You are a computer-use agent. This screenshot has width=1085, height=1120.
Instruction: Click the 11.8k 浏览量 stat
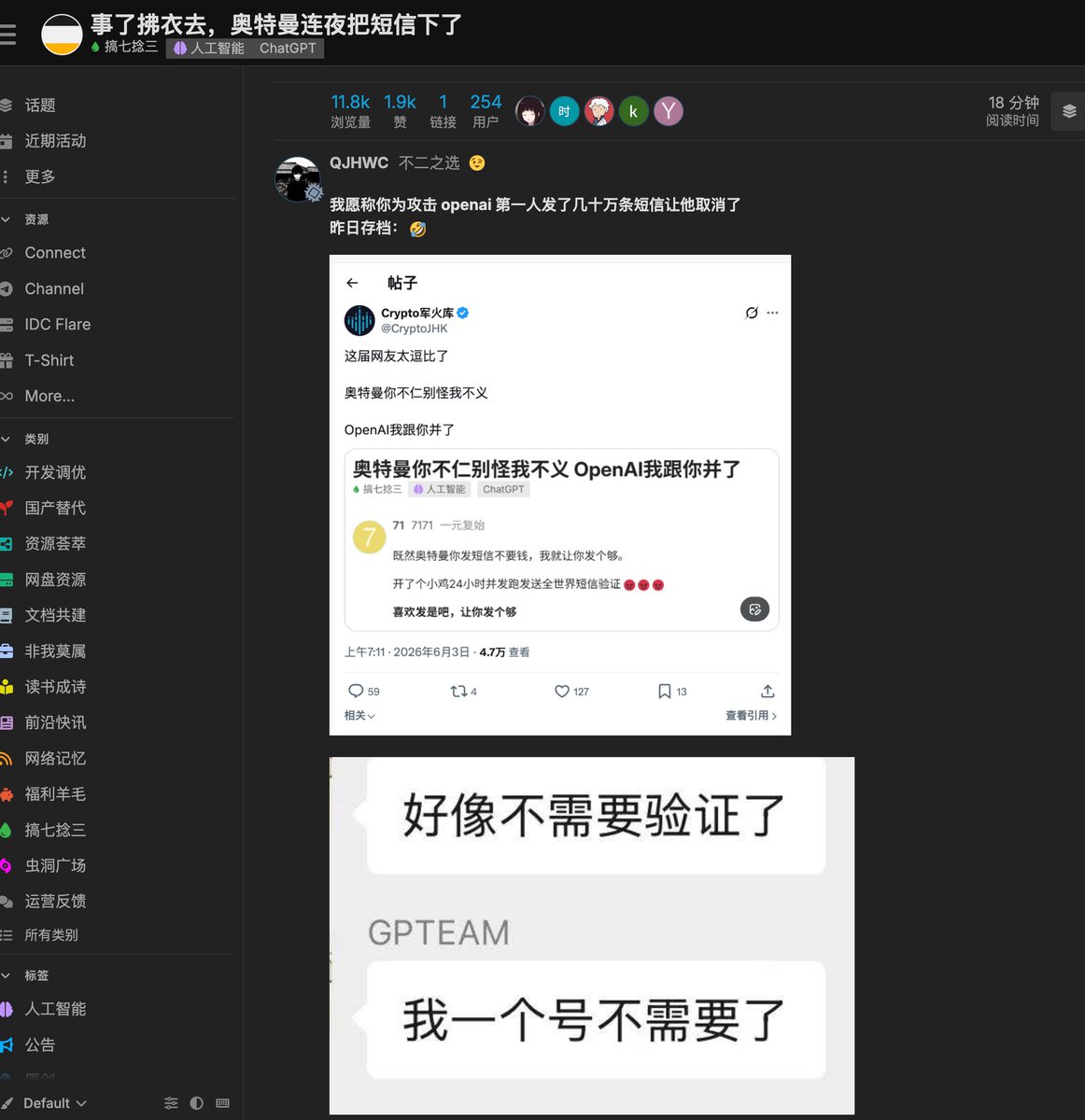(350, 111)
